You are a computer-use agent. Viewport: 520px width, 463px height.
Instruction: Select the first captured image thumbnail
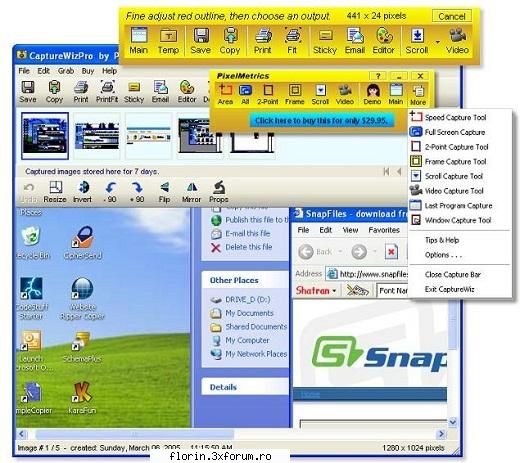tap(45, 136)
